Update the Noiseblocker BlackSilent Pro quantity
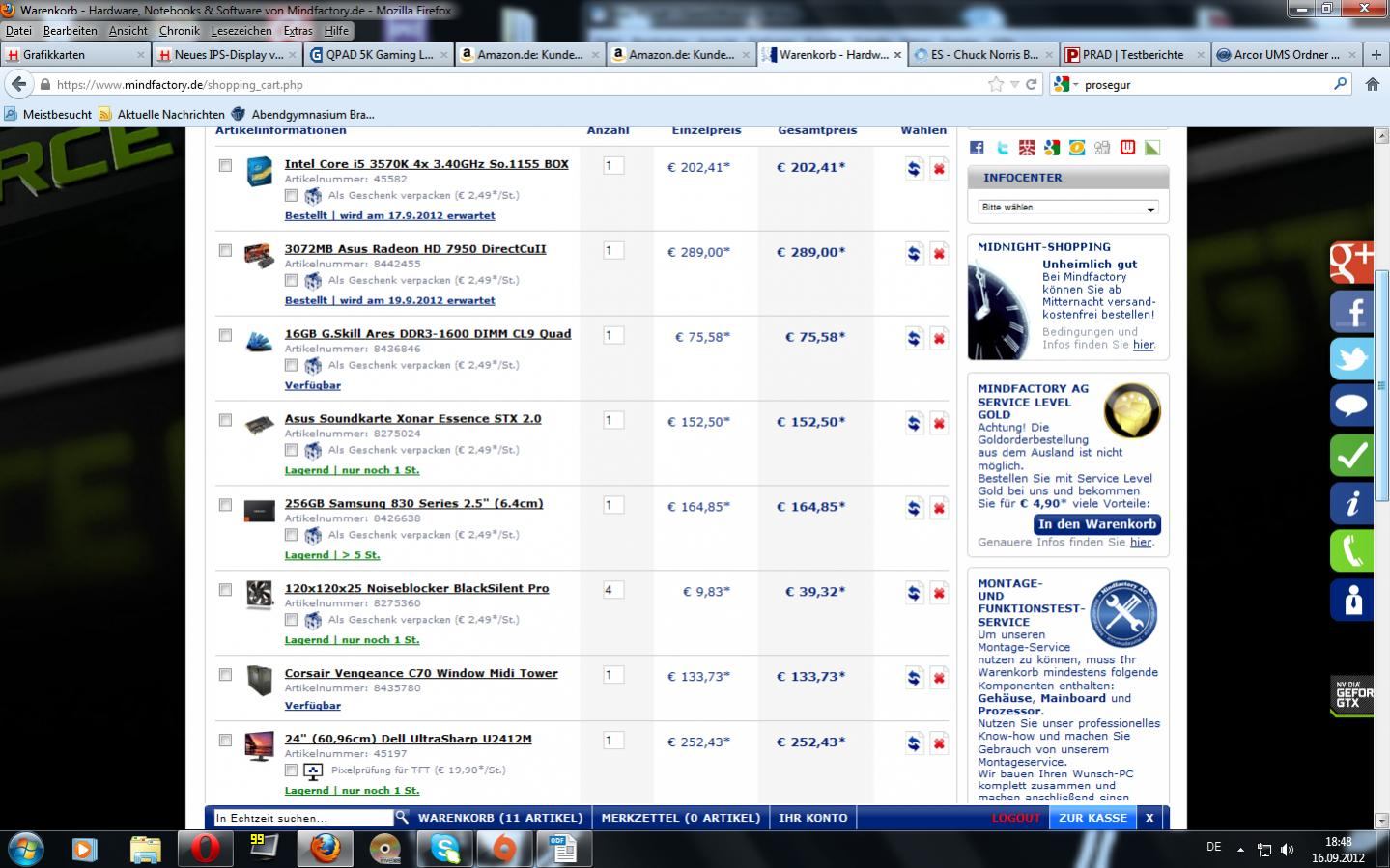Viewport: 1390px width, 868px height. click(x=914, y=594)
